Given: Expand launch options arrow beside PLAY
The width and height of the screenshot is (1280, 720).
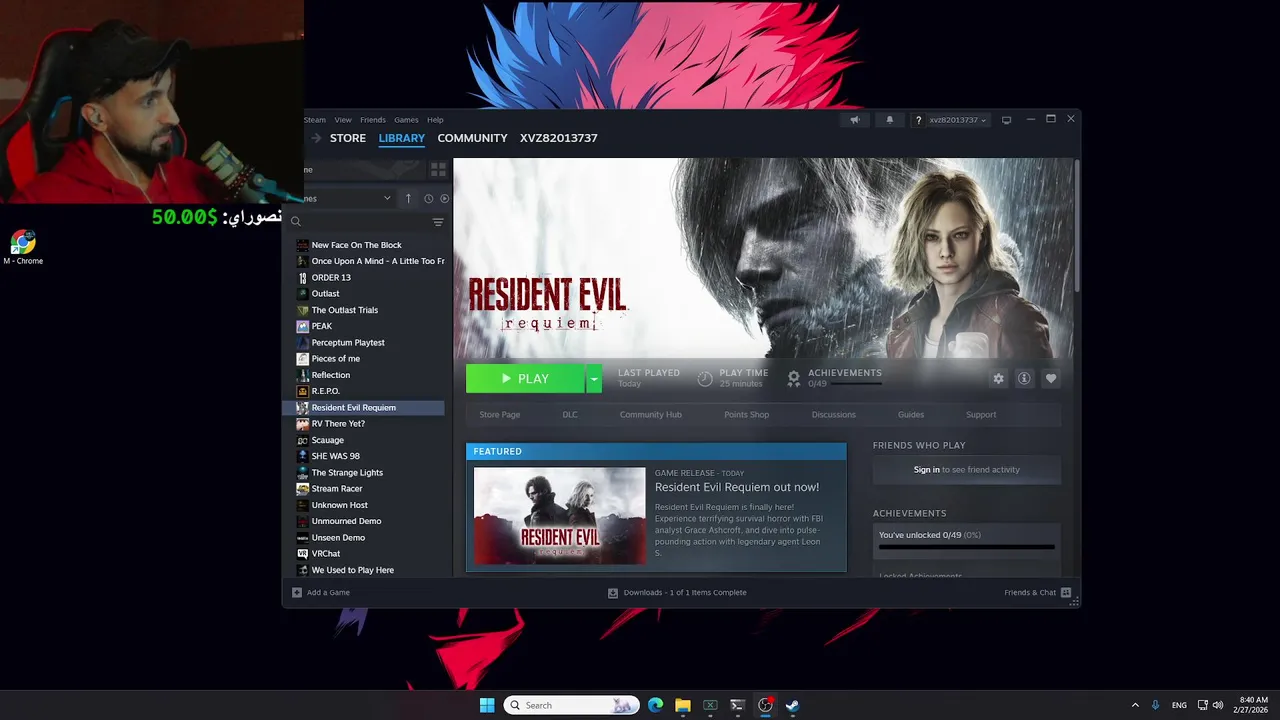Looking at the screenshot, I should (594, 378).
